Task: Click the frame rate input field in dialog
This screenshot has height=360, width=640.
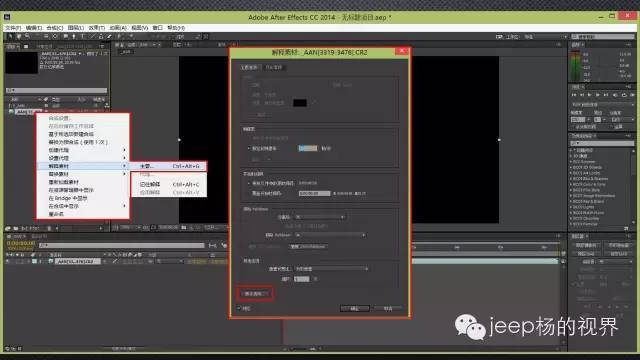Action: tap(308, 149)
